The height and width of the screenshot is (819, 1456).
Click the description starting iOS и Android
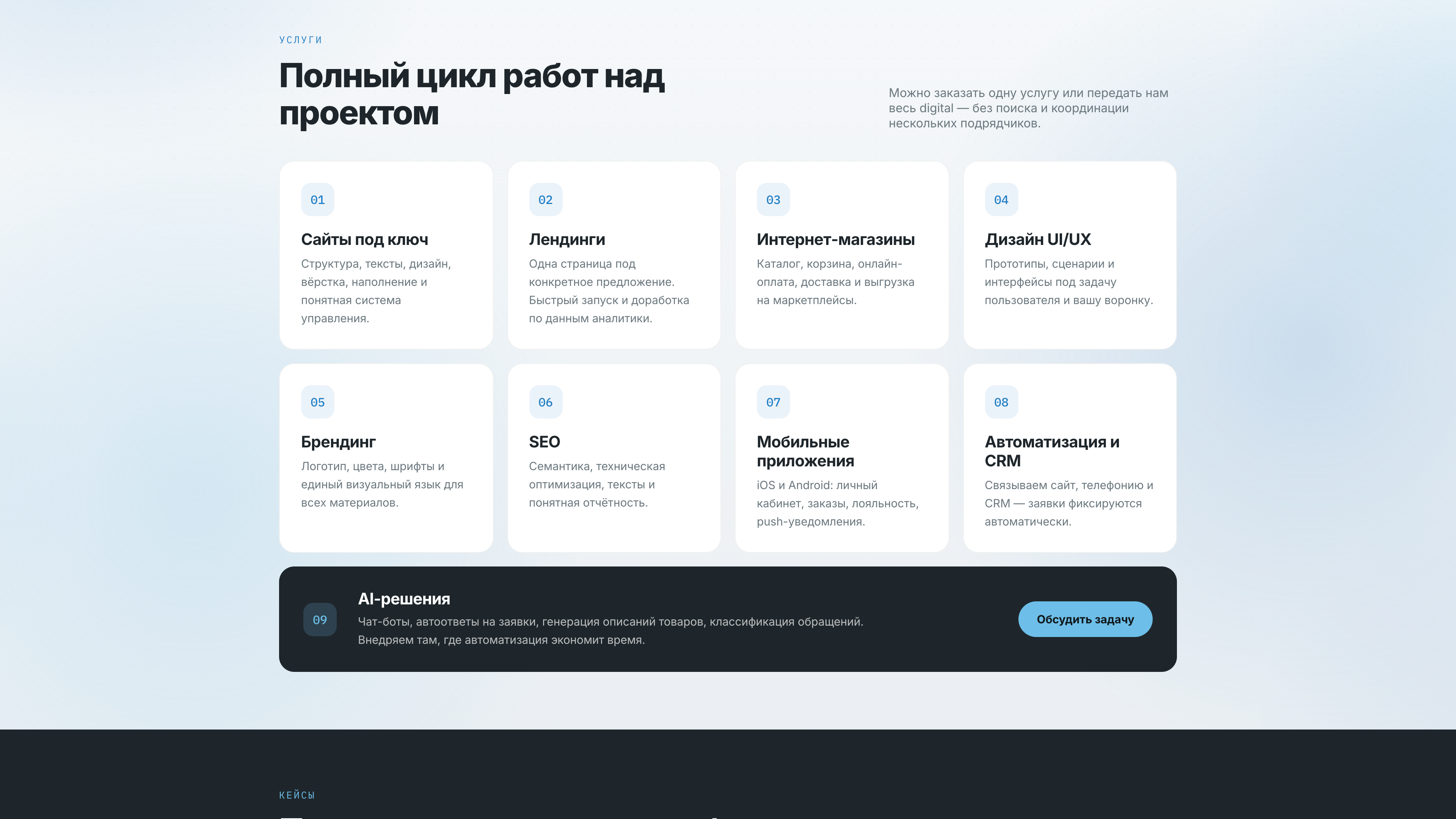[838, 503]
